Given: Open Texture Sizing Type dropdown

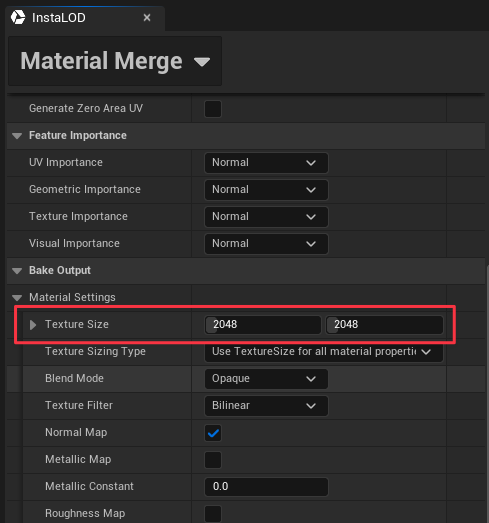Looking at the screenshot, I should click(x=324, y=352).
